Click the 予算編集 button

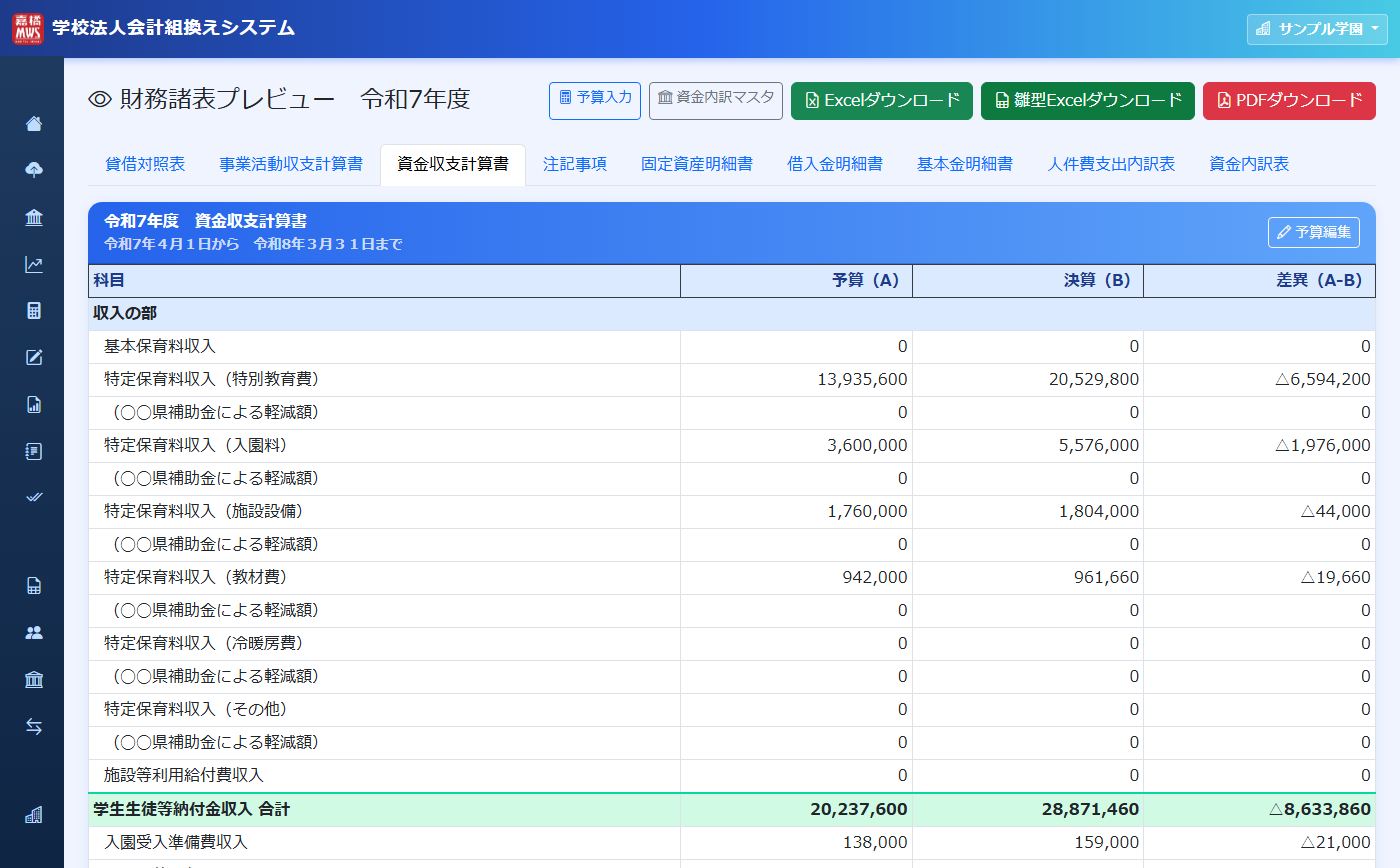click(x=1314, y=232)
